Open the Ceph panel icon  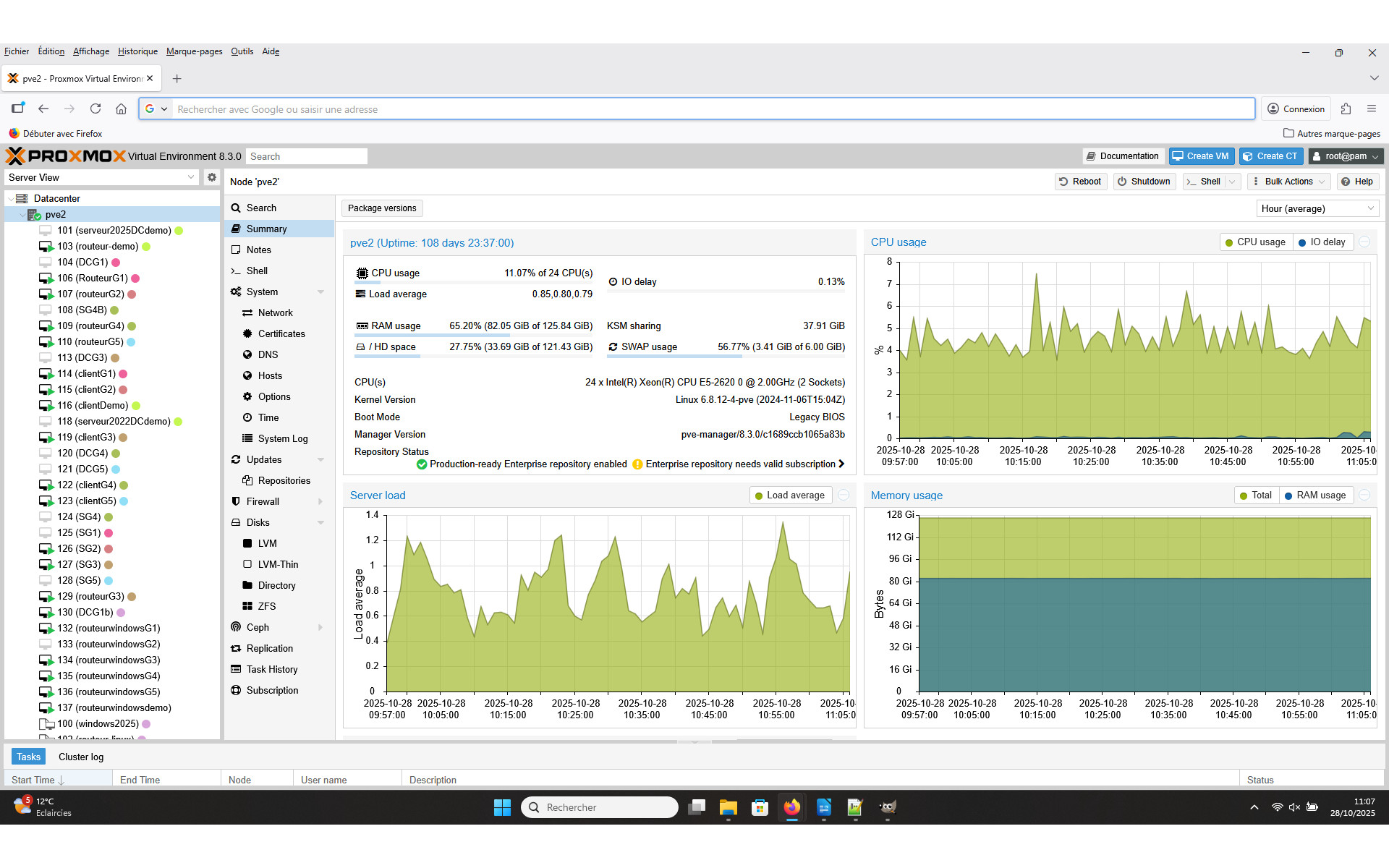point(235,627)
